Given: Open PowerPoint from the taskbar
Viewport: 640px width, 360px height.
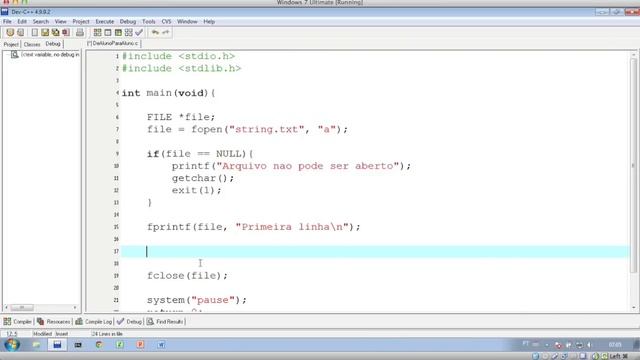Looking at the screenshot, I should click(x=140, y=345).
